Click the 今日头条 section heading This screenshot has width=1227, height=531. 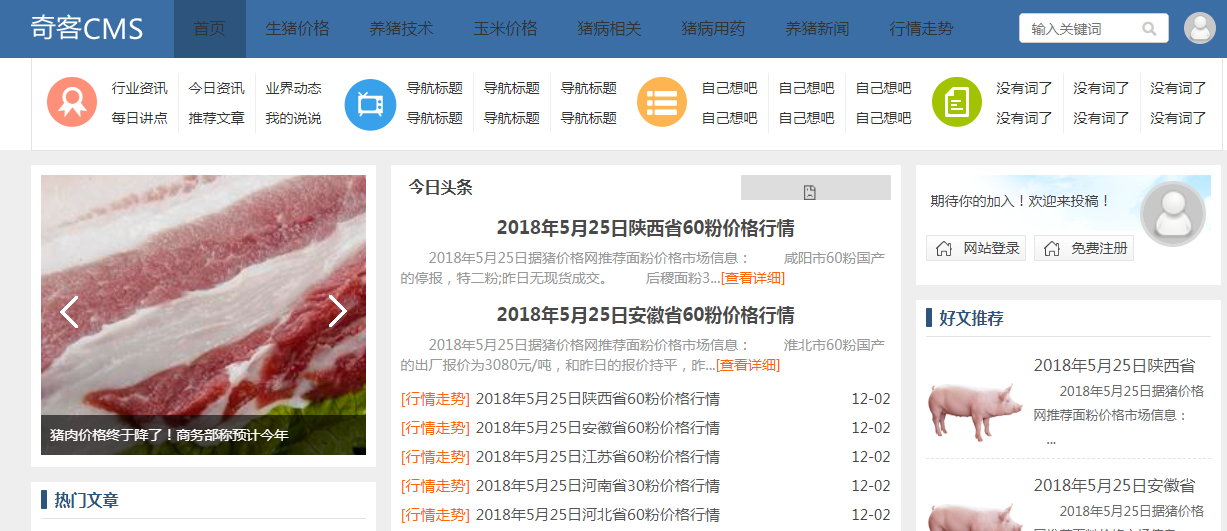(440, 187)
